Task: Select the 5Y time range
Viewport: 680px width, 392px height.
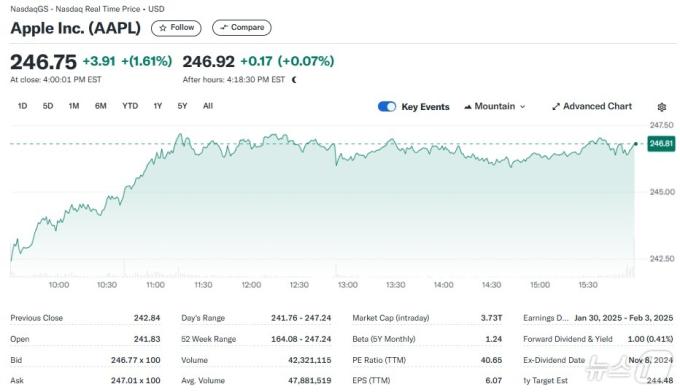Action: pyautogui.click(x=182, y=106)
